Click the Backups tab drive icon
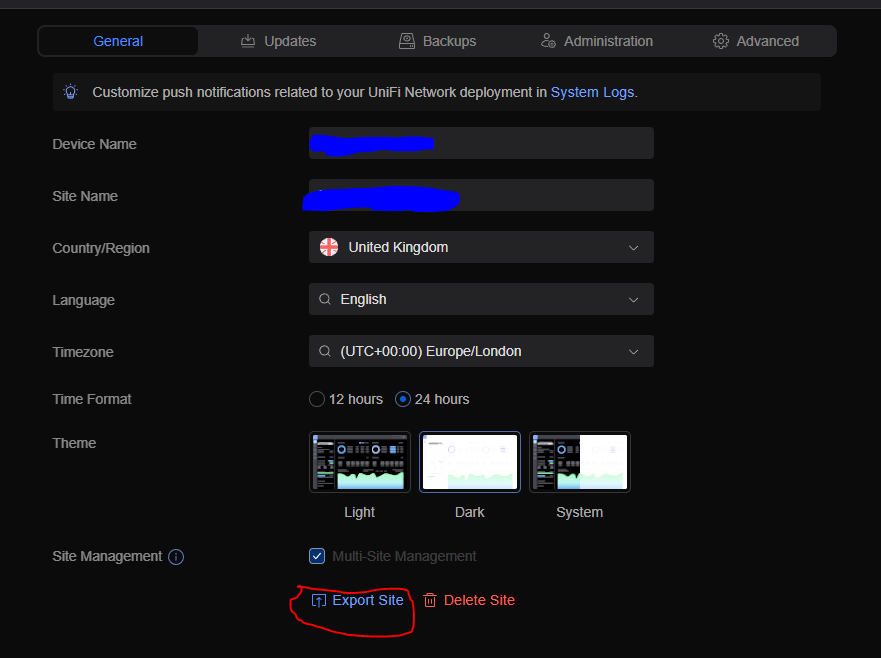This screenshot has height=658, width=881. [407, 41]
